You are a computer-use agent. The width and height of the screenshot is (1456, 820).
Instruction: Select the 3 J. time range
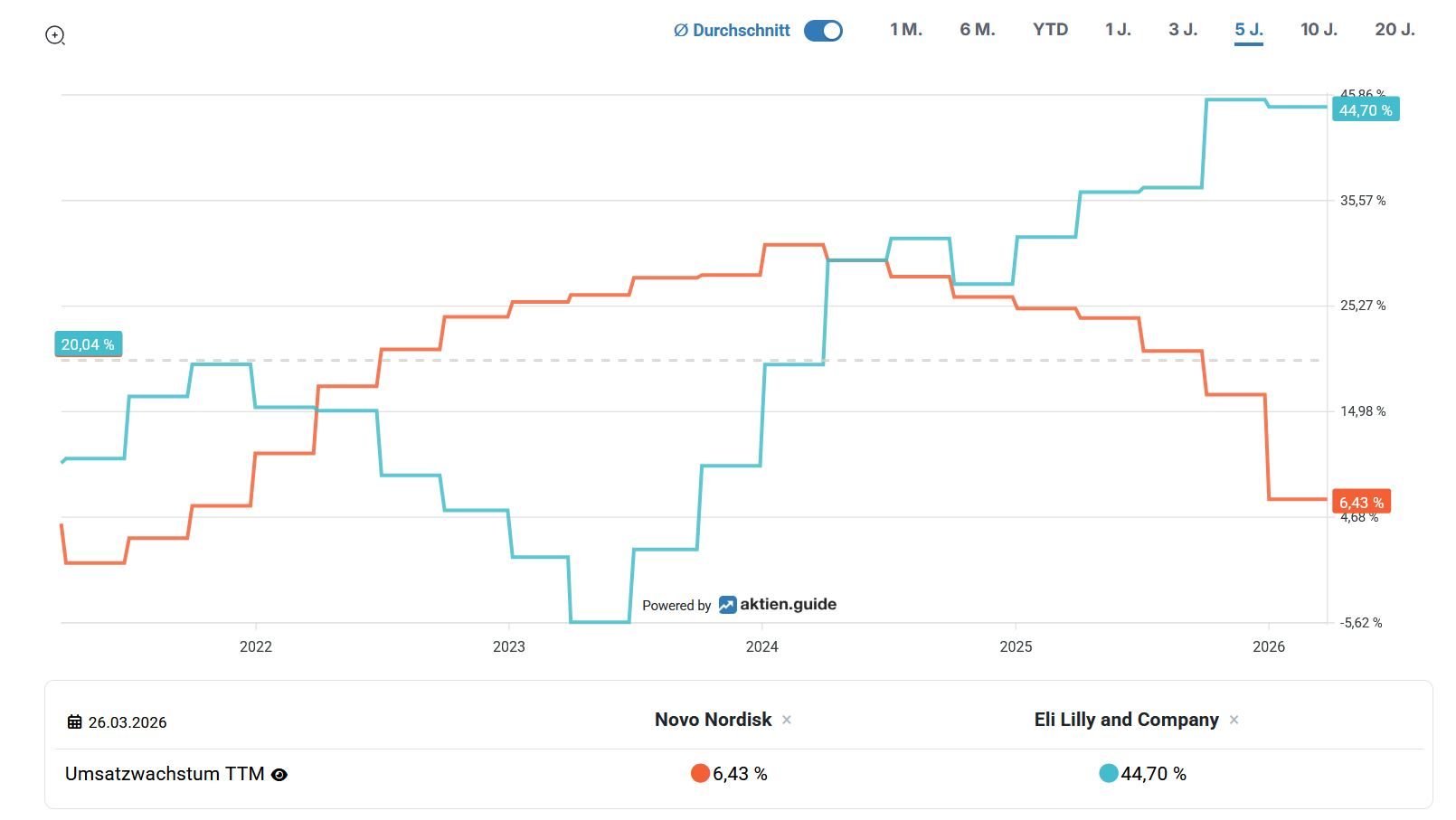(1183, 30)
